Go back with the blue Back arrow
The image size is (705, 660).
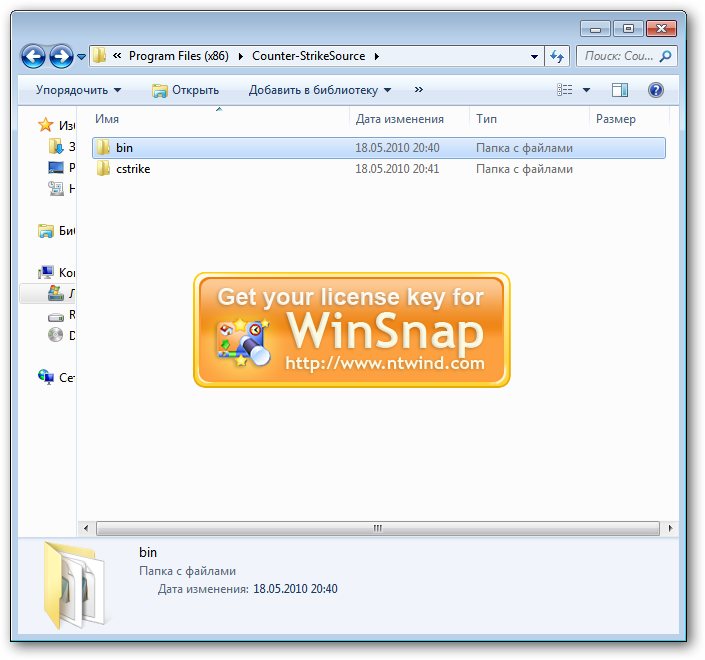click(x=33, y=57)
